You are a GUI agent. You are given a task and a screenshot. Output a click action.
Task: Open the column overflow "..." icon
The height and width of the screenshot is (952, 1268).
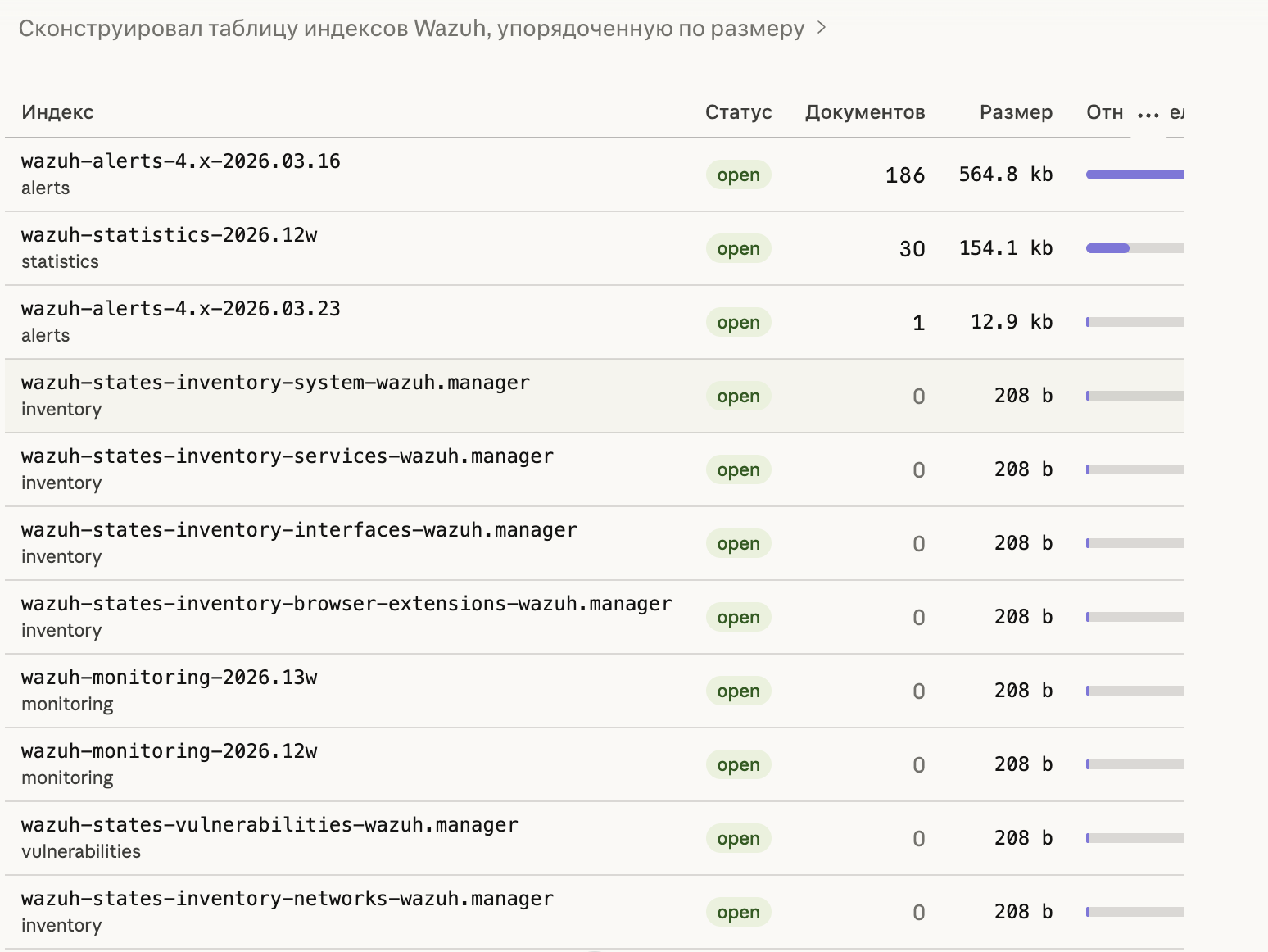1147,112
